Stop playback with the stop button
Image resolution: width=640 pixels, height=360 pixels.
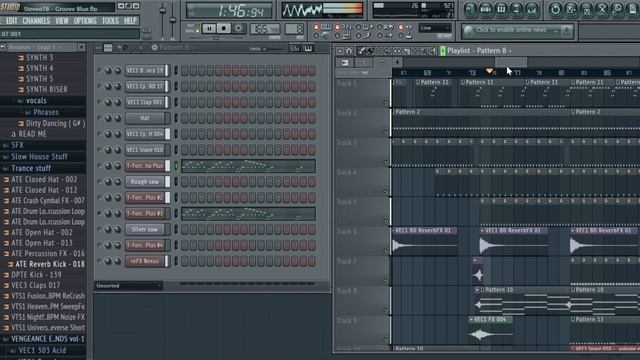224,29
